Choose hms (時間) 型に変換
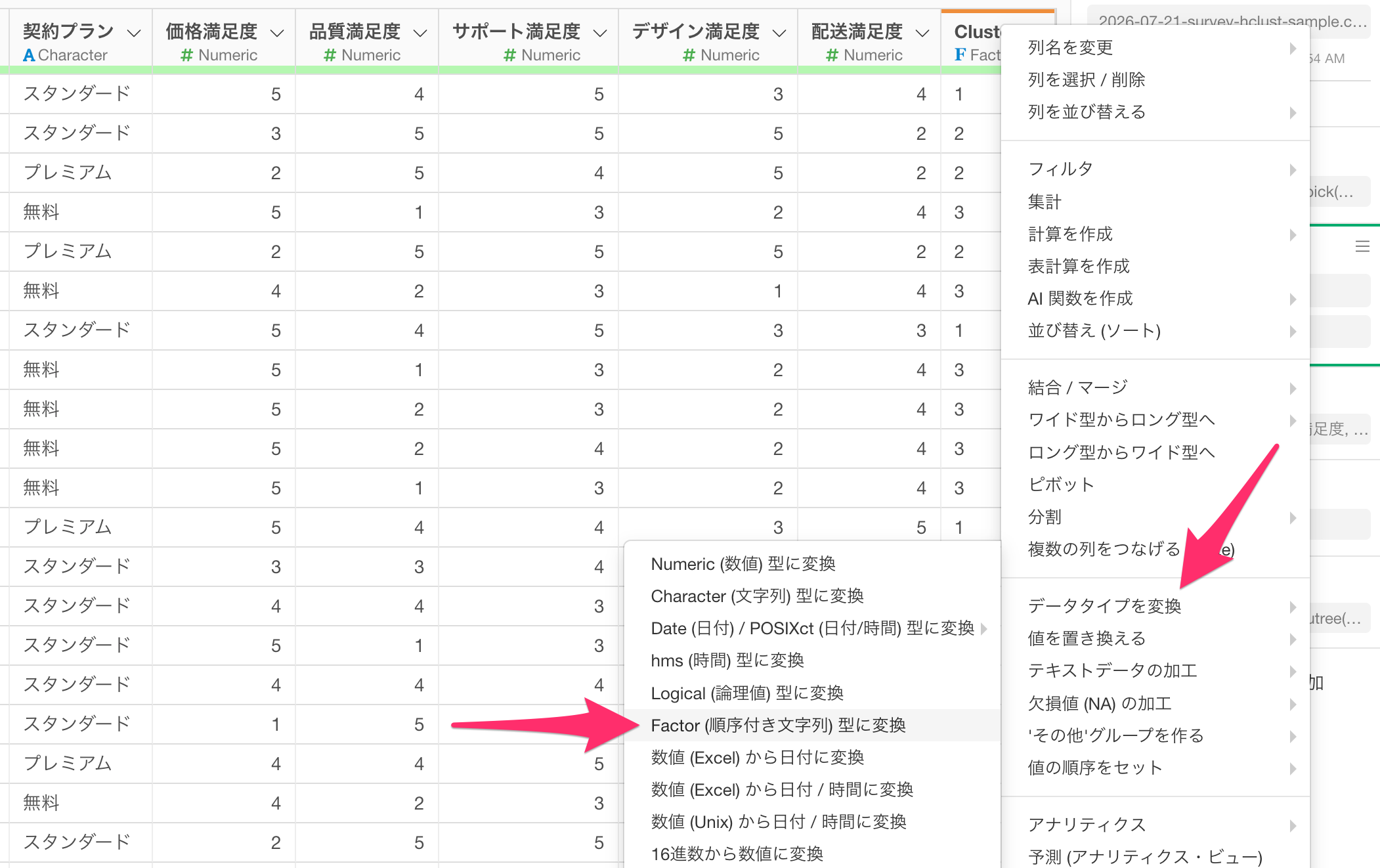This screenshot has height=868, width=1380. [x=813, y=661]
